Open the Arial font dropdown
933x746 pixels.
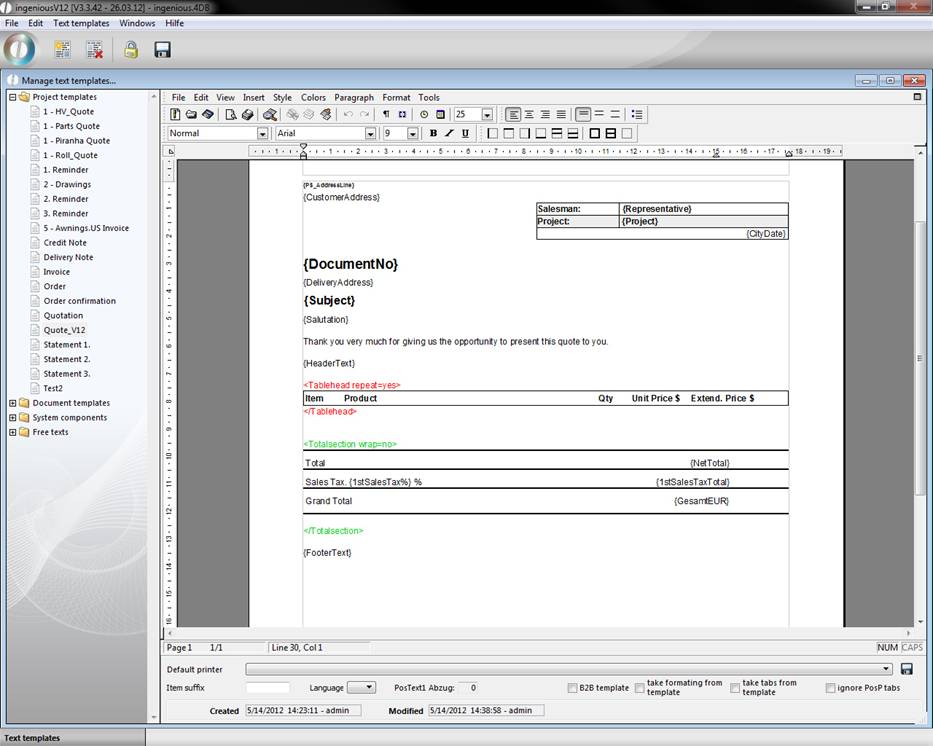369,133
